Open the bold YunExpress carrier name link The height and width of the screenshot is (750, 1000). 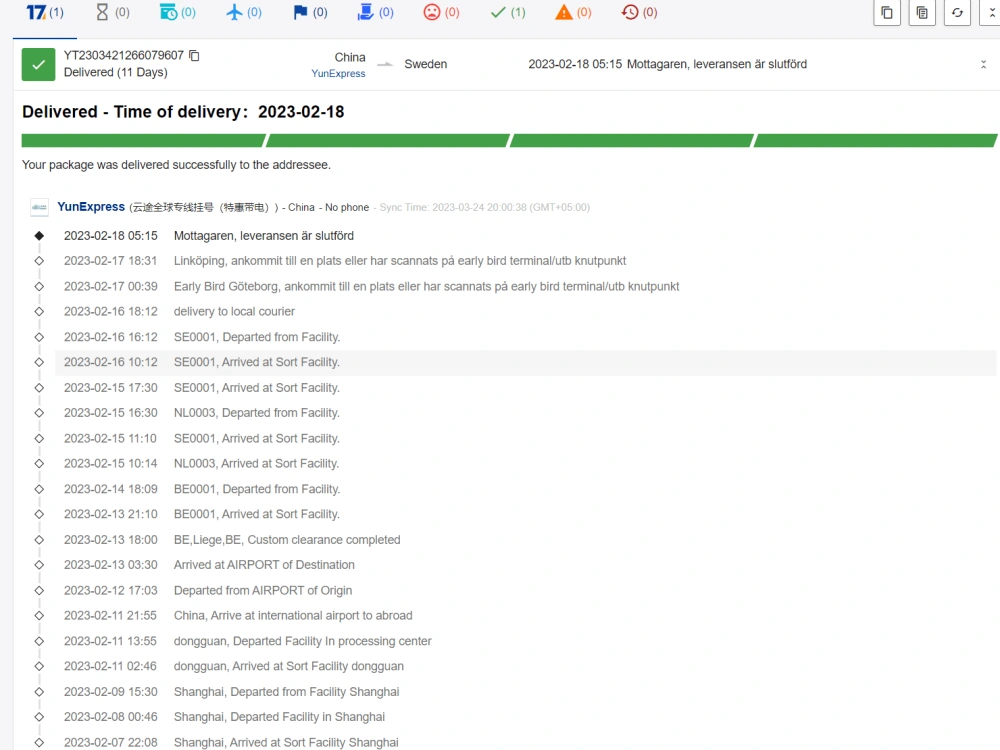tap(91, 207)
